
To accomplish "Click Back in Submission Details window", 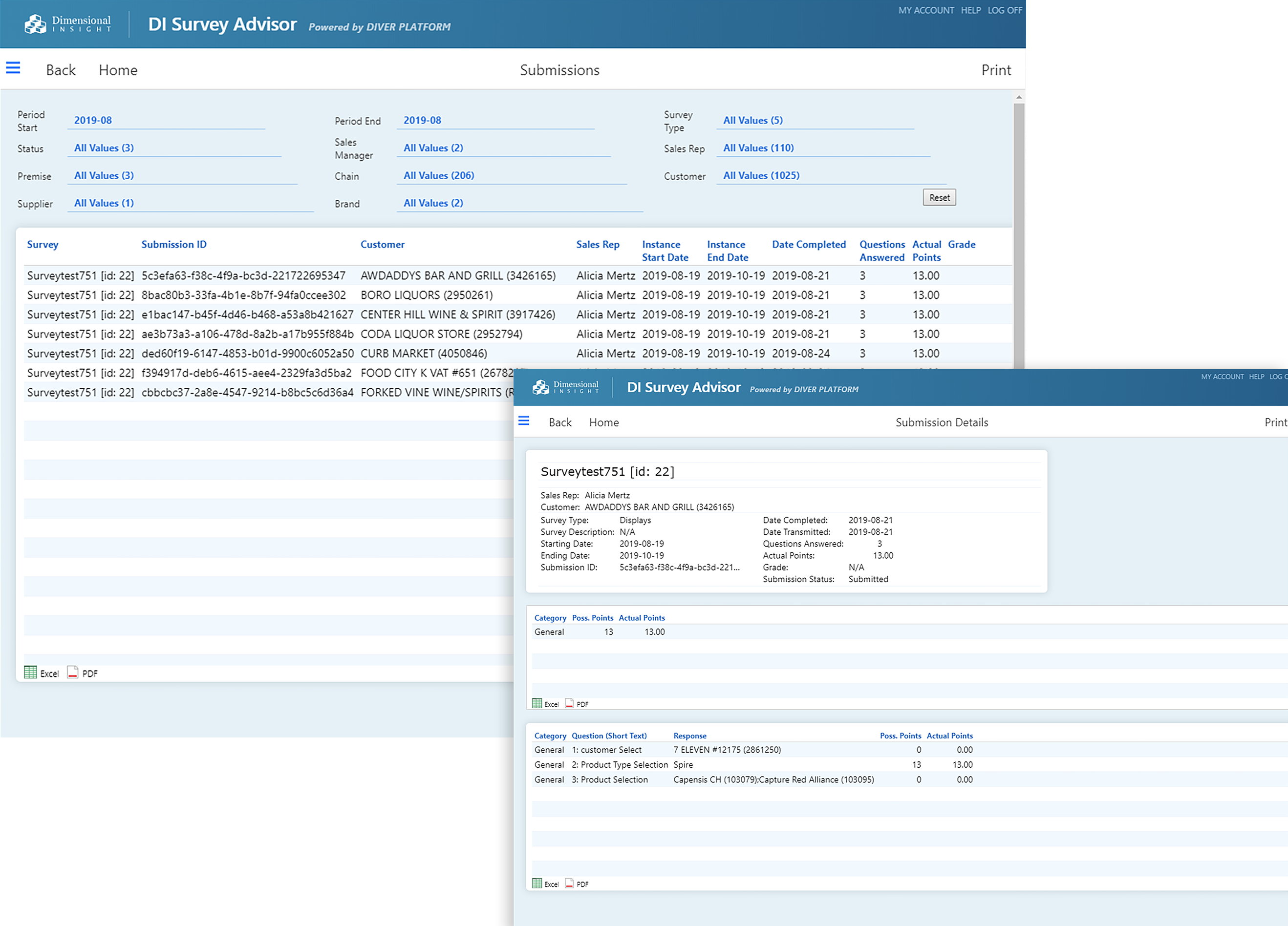I will [560, 422].
